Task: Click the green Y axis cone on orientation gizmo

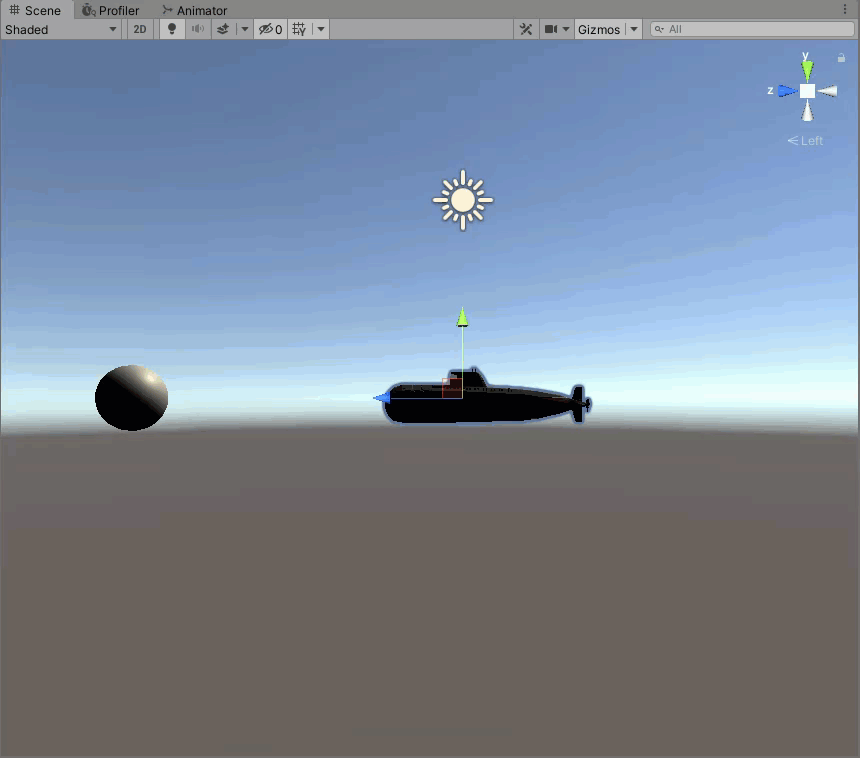Action: [x=807, y=70]
